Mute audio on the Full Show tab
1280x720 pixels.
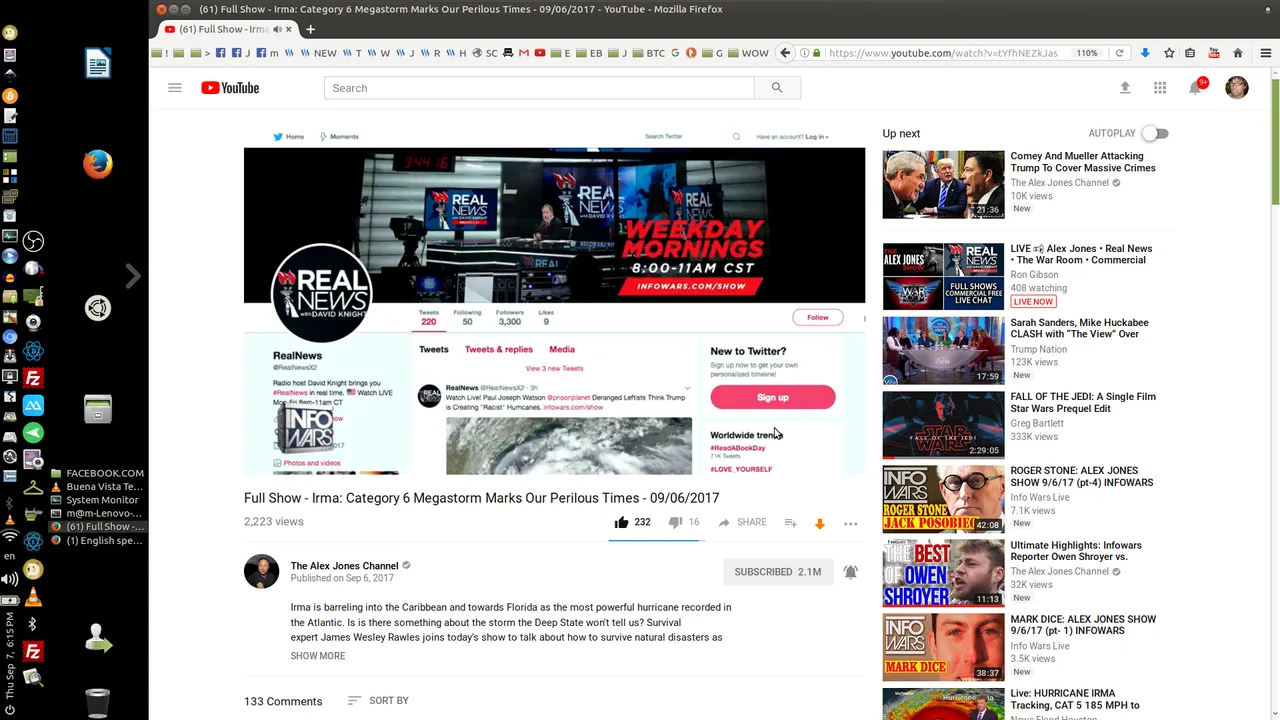point(277,29)
